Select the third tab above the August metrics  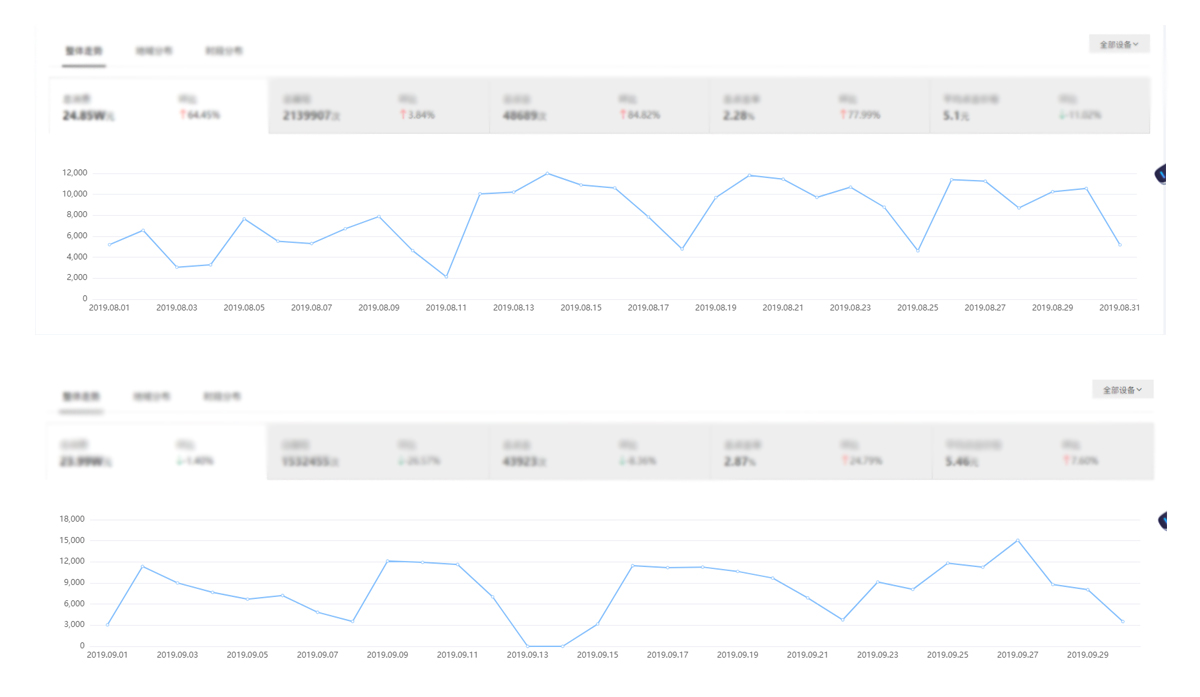(x=224, y=51)
